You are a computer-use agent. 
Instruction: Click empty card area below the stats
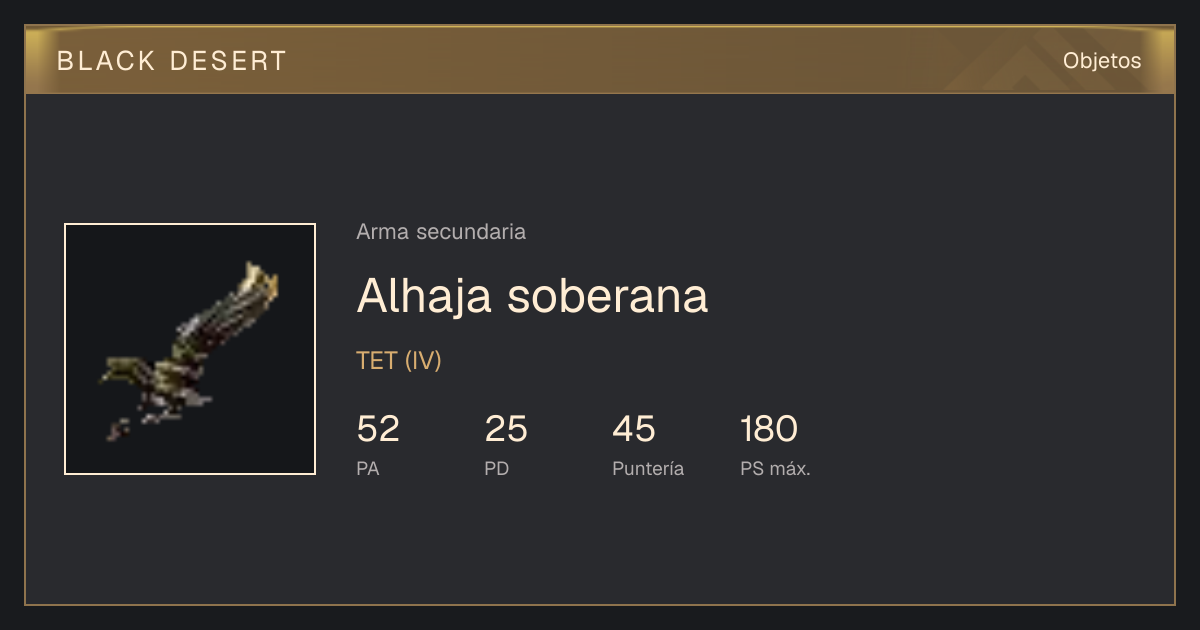[x=600, y=545]
